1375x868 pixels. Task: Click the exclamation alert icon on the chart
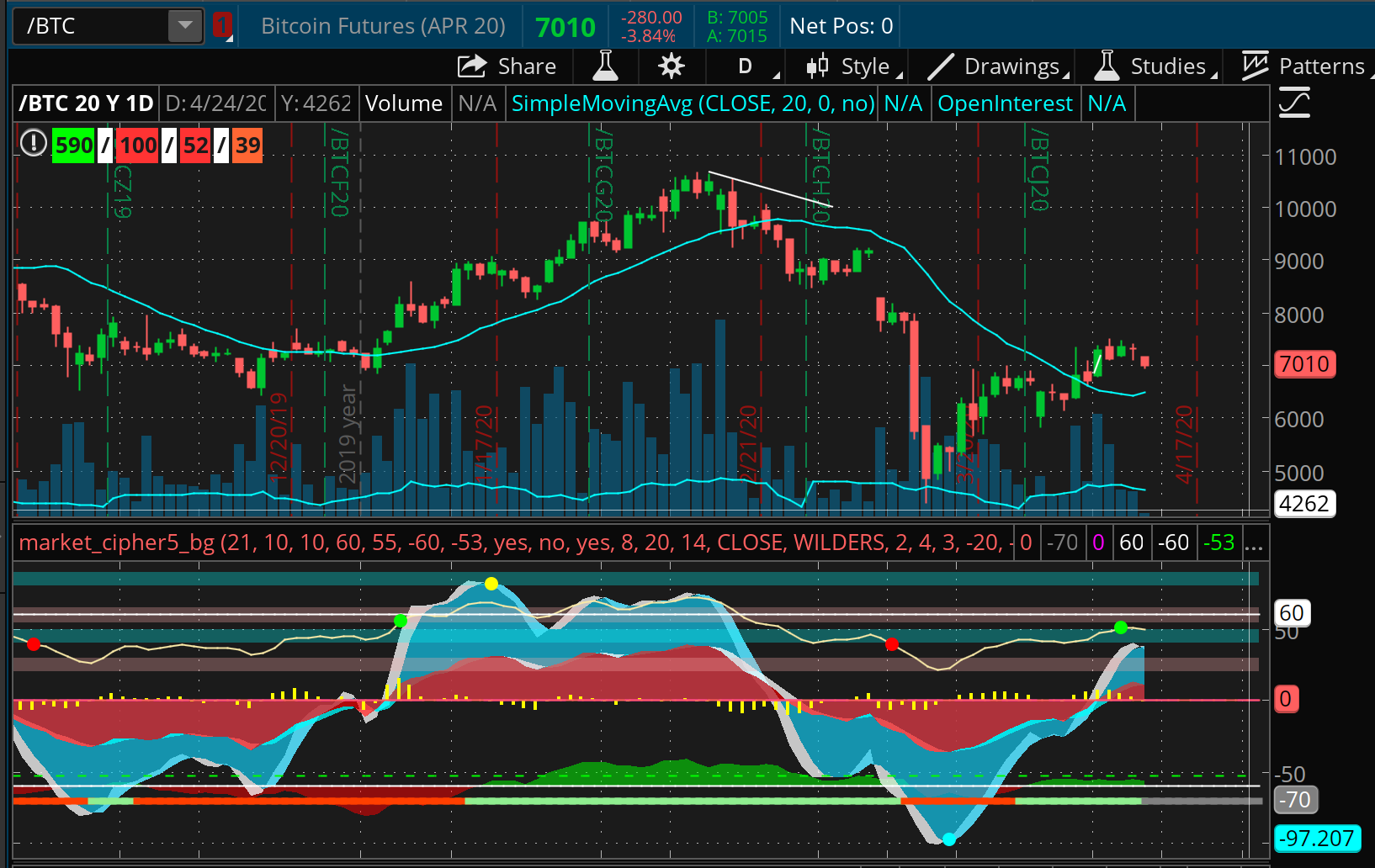click(33, 144)
